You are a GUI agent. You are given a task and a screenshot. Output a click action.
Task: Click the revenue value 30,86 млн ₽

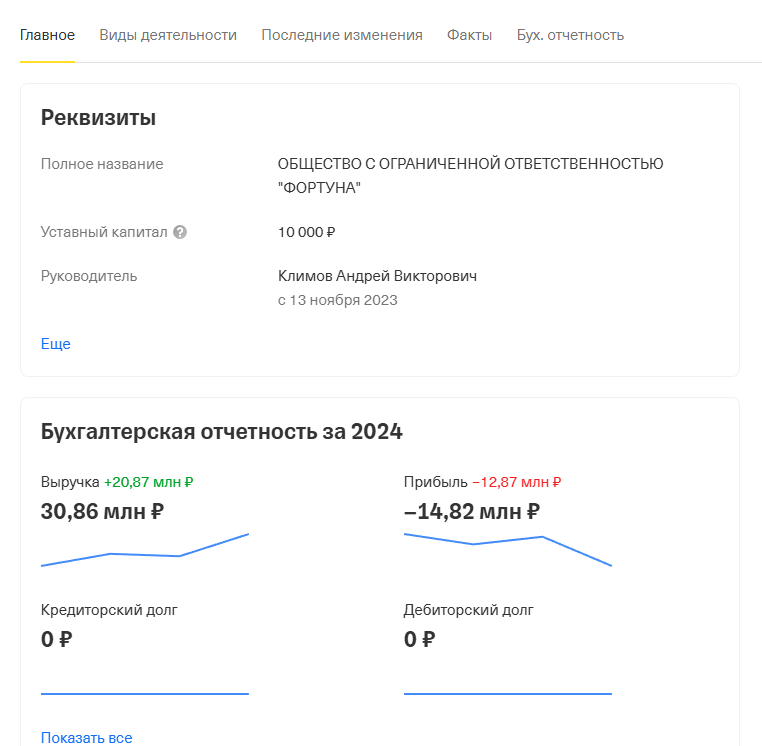point(103,512)
